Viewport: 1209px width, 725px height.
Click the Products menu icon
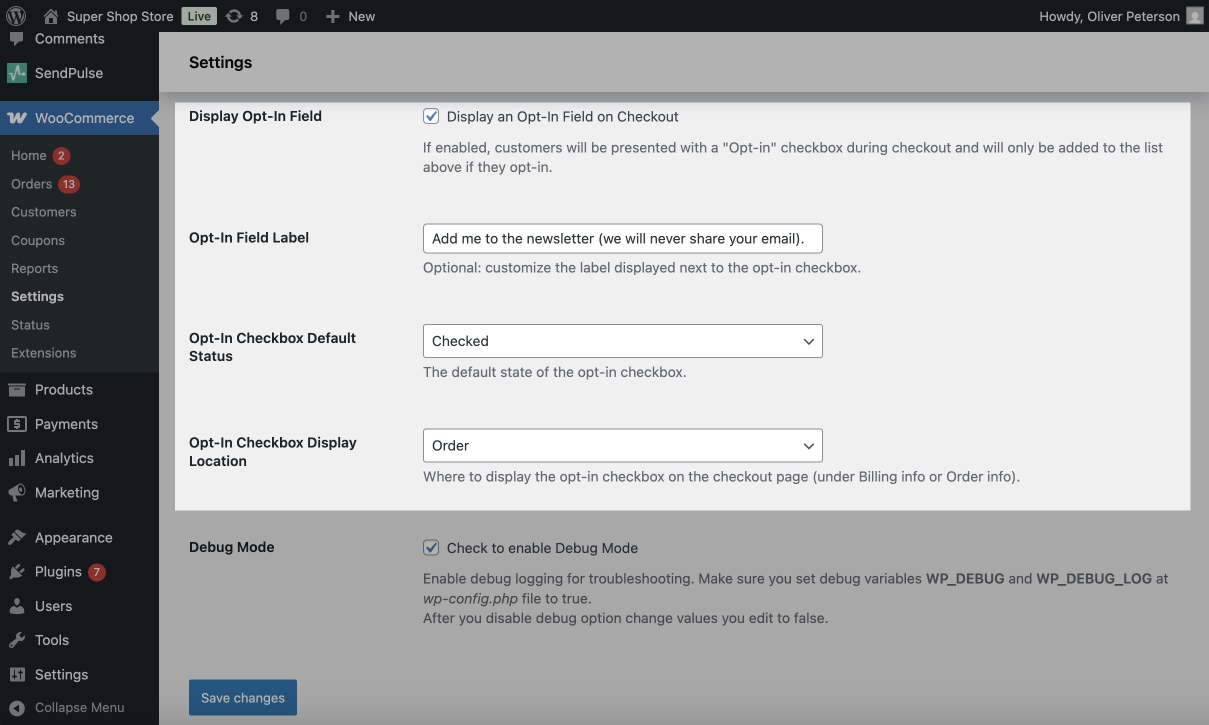coord(16,390)
